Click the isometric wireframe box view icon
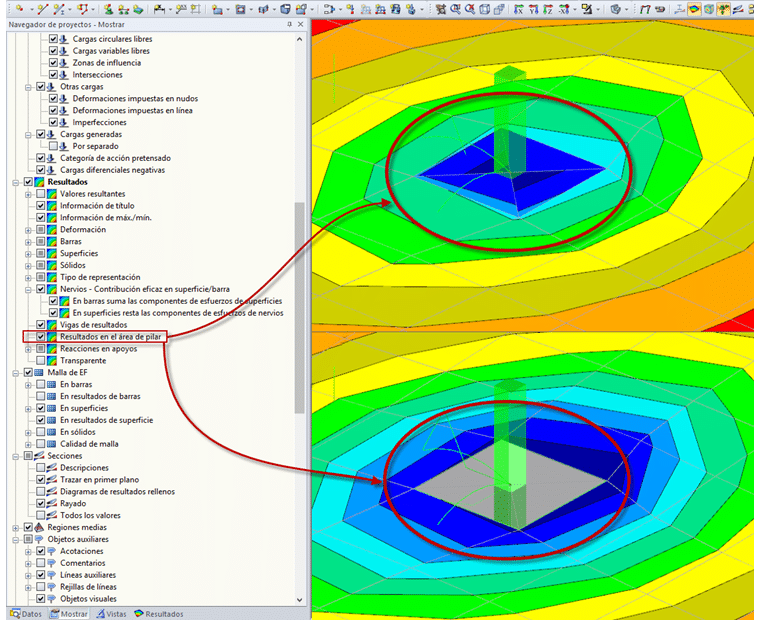 [484, 9]
